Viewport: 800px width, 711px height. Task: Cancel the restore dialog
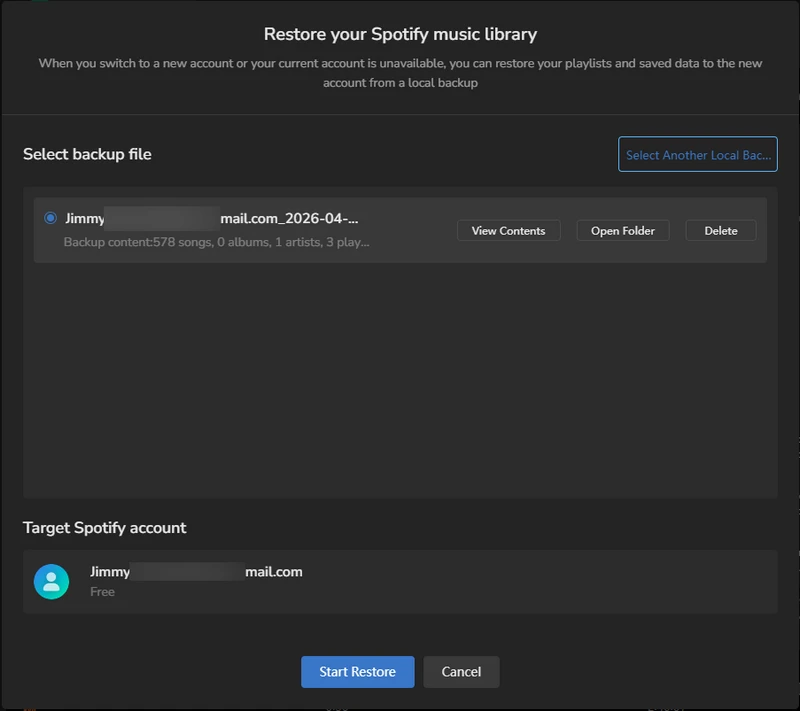[x=461, y=672]
